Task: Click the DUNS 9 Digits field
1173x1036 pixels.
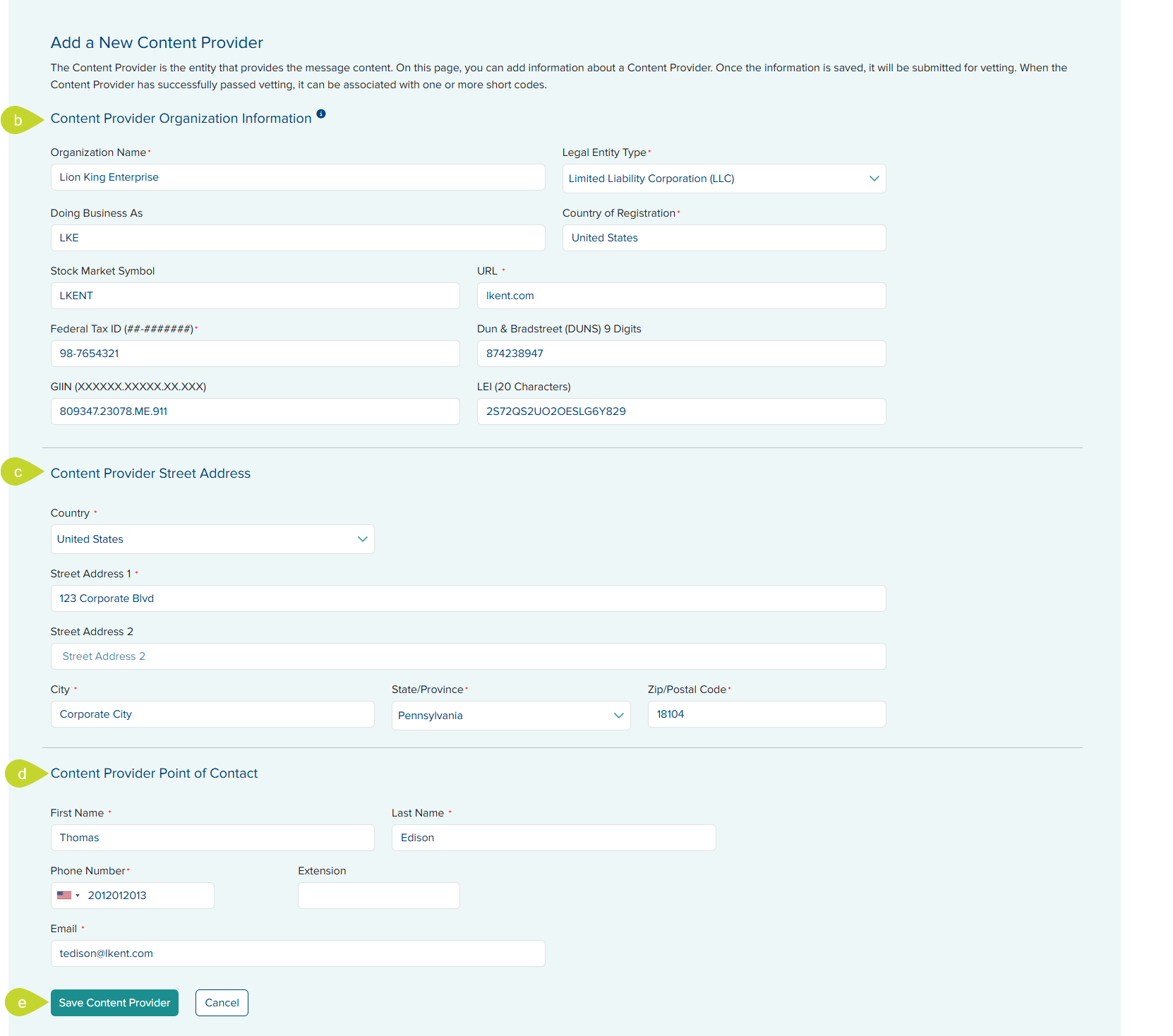Action: point(681,354)
